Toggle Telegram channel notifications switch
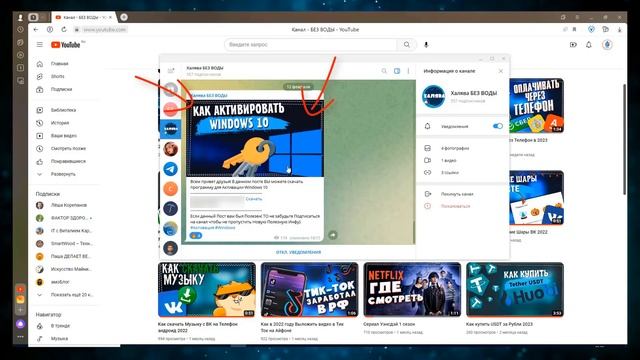Viewport: 640px width, 360px height. coord(498,126)
